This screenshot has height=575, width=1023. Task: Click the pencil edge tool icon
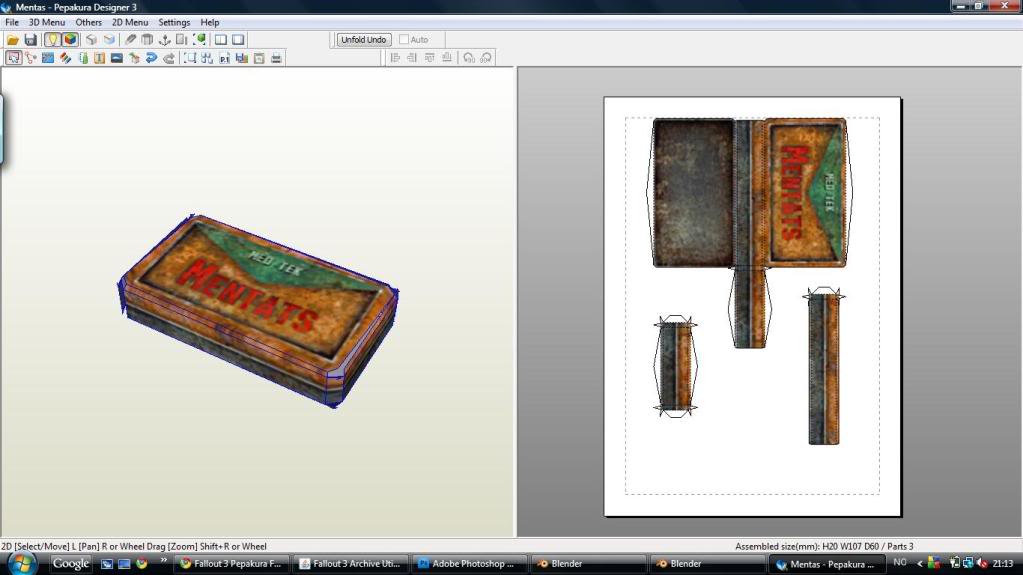(130, 40)
